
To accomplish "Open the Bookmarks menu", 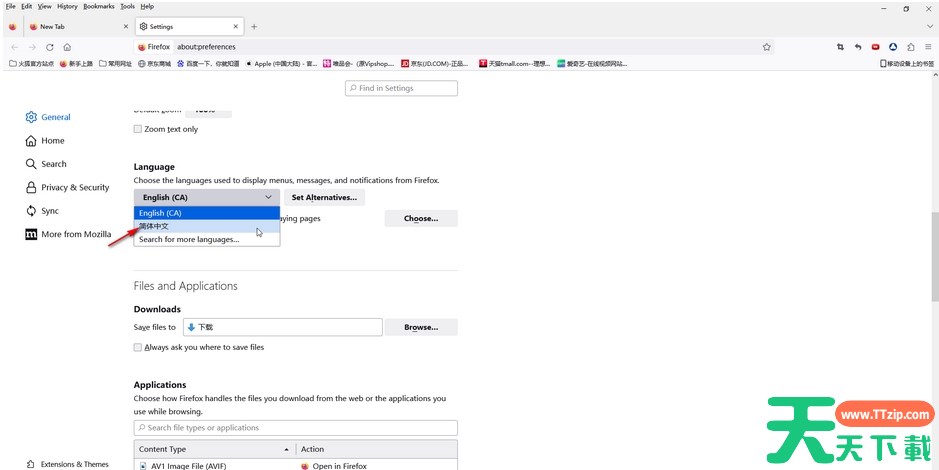I will tap(98, 6).
